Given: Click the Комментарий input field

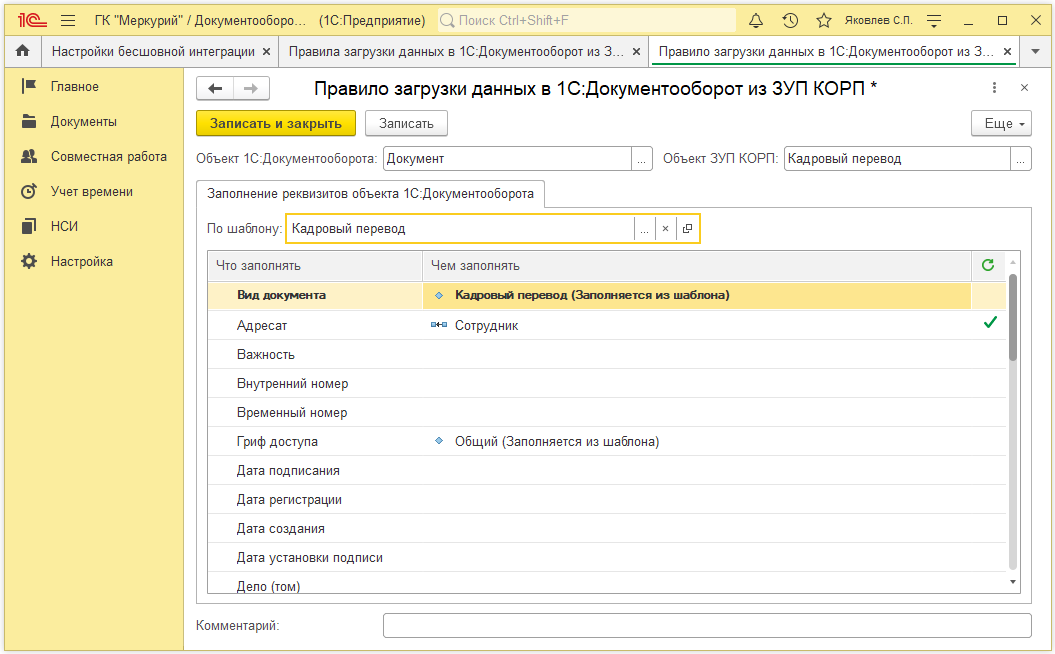Looking at the screenshot, I should tap(706, 626).
